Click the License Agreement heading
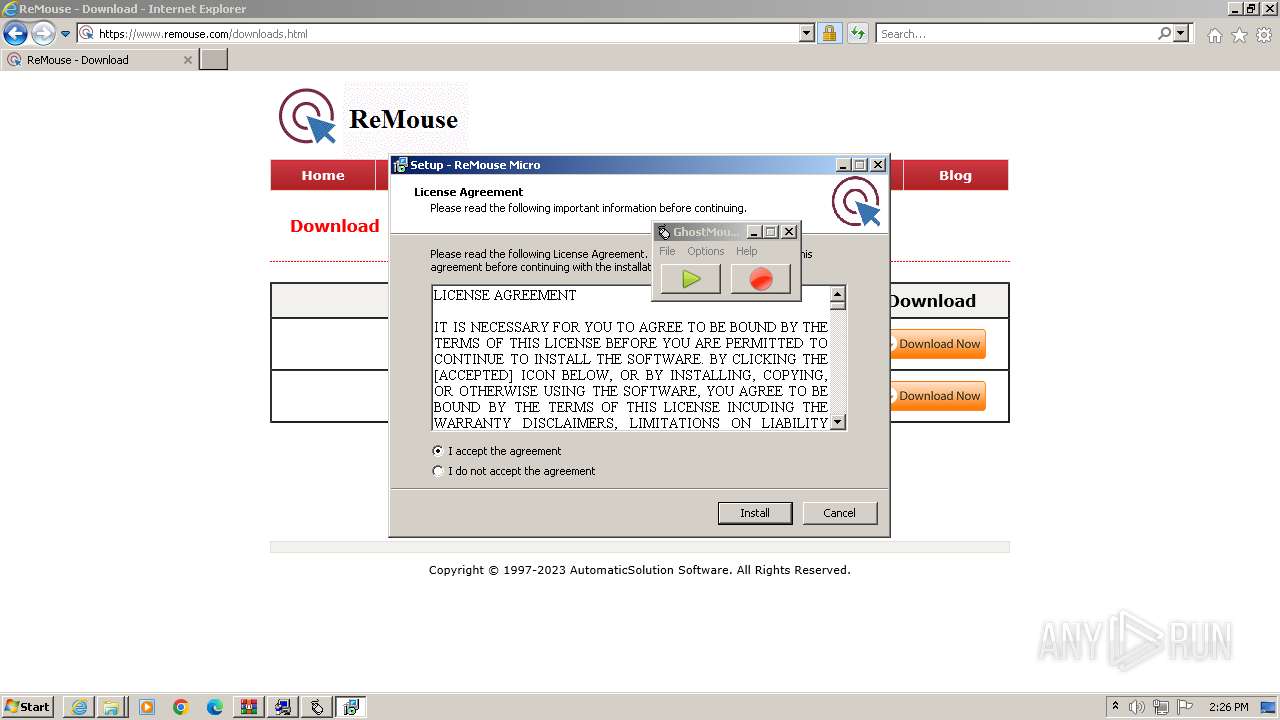The height and width of the screenshot is (720, 1280). point(468,192)
